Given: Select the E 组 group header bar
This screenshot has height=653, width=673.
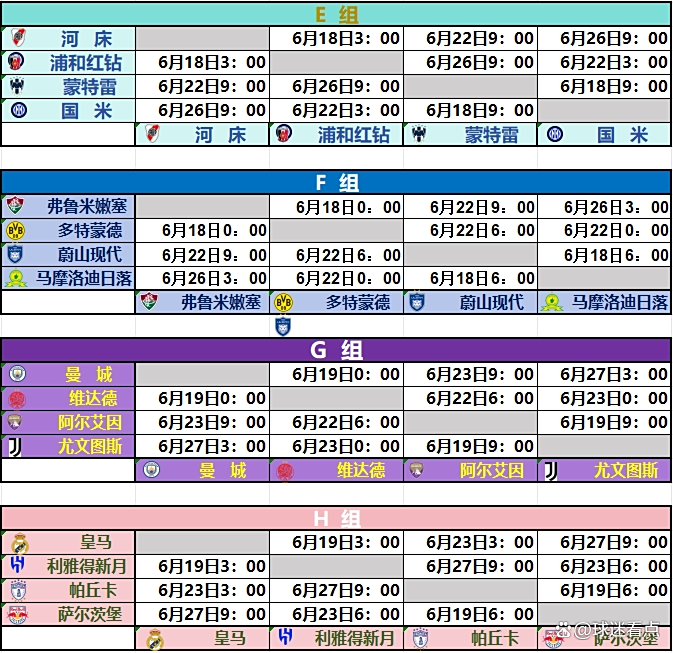Looking at the screenshot, I should pos(336,14).
